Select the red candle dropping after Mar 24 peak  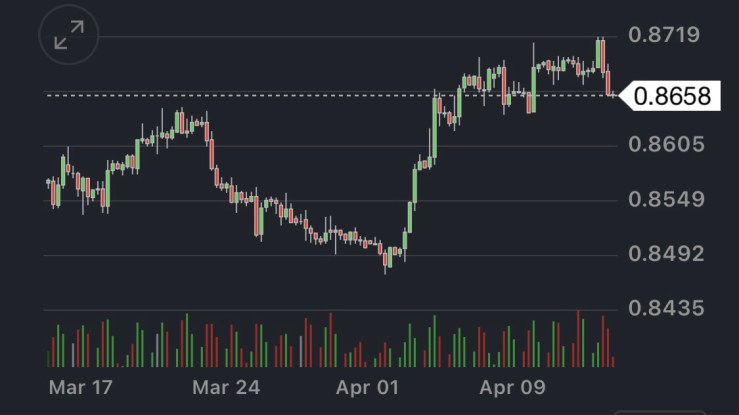coord(212,152)
